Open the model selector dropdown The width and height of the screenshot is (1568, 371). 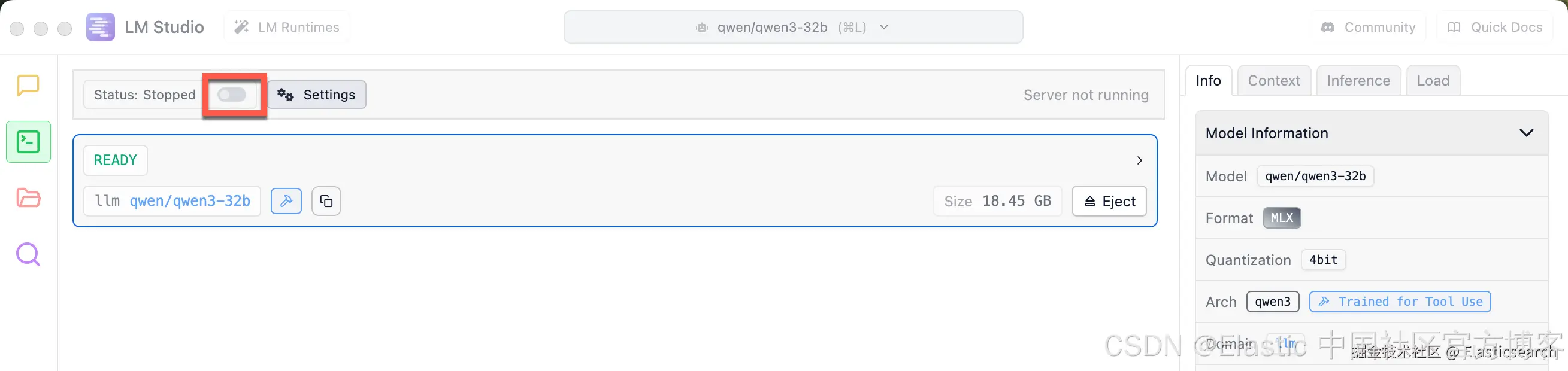click(x=792, y=27)
